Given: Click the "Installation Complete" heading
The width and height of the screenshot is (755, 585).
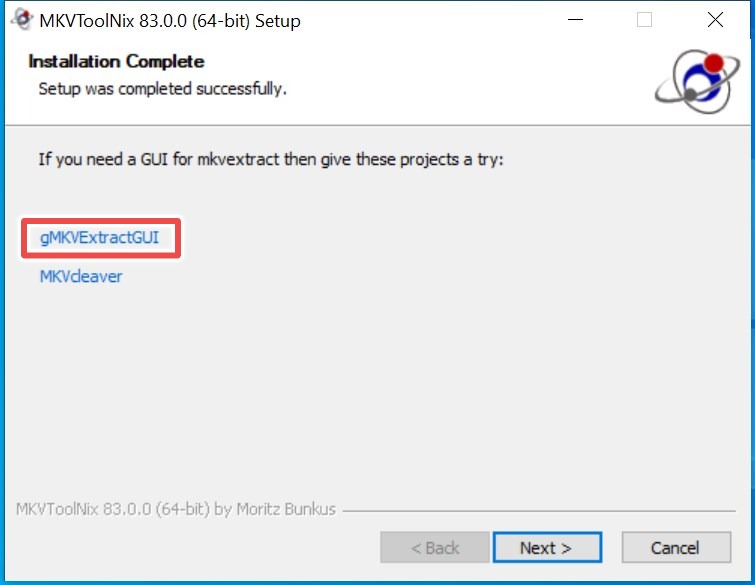Looking at the screenshot, I should point(116,62).
